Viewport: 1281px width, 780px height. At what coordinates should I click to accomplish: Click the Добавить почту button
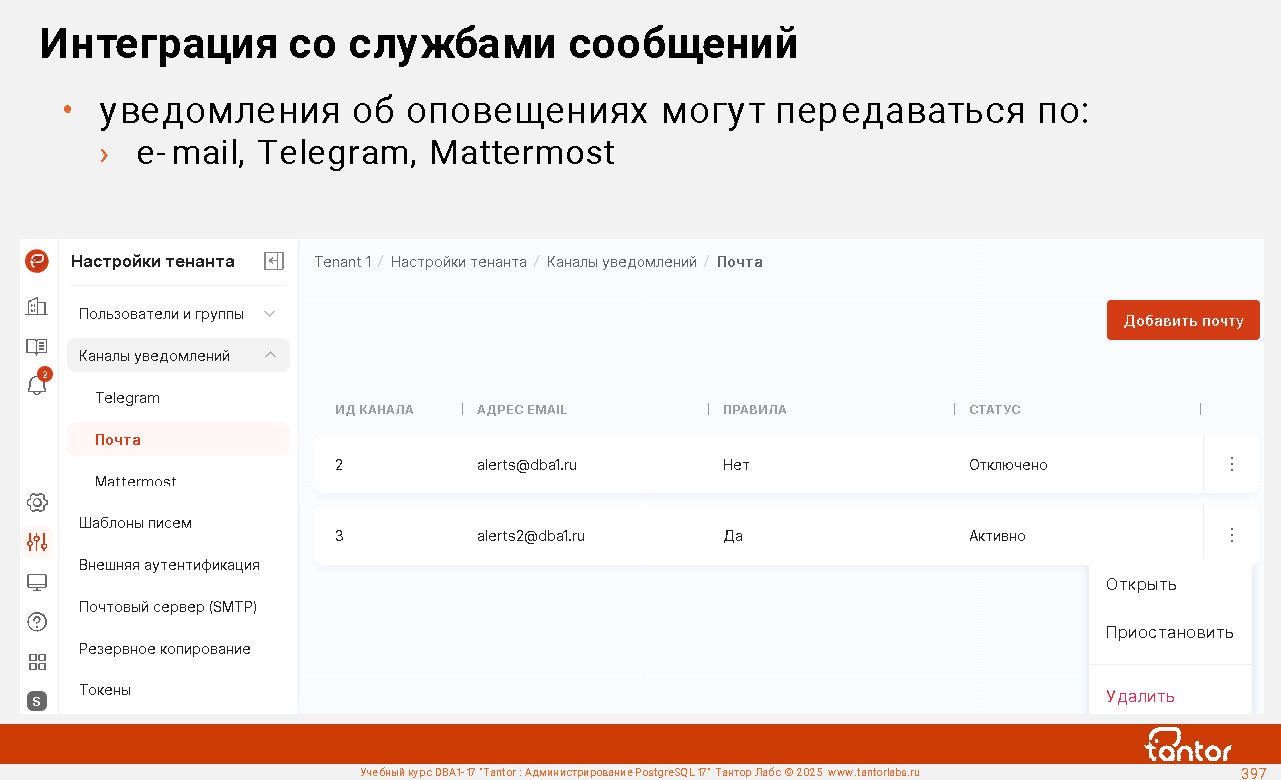pyautogui.click(x=1183, y=321)
